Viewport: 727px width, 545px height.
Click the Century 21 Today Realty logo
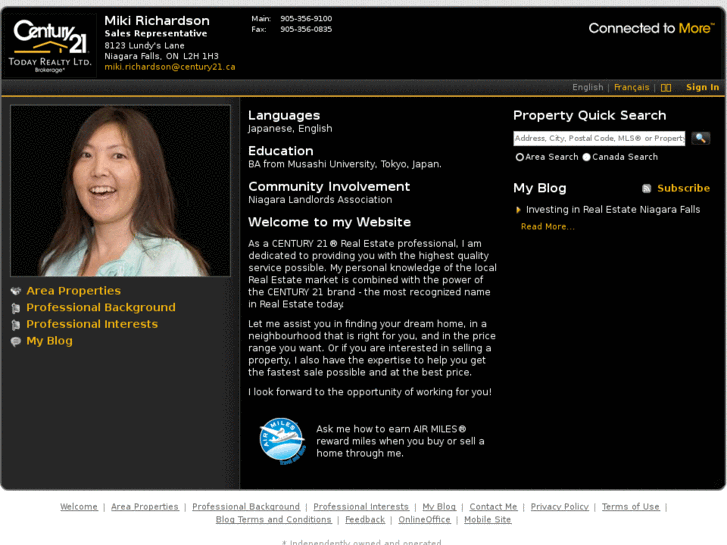50,45
